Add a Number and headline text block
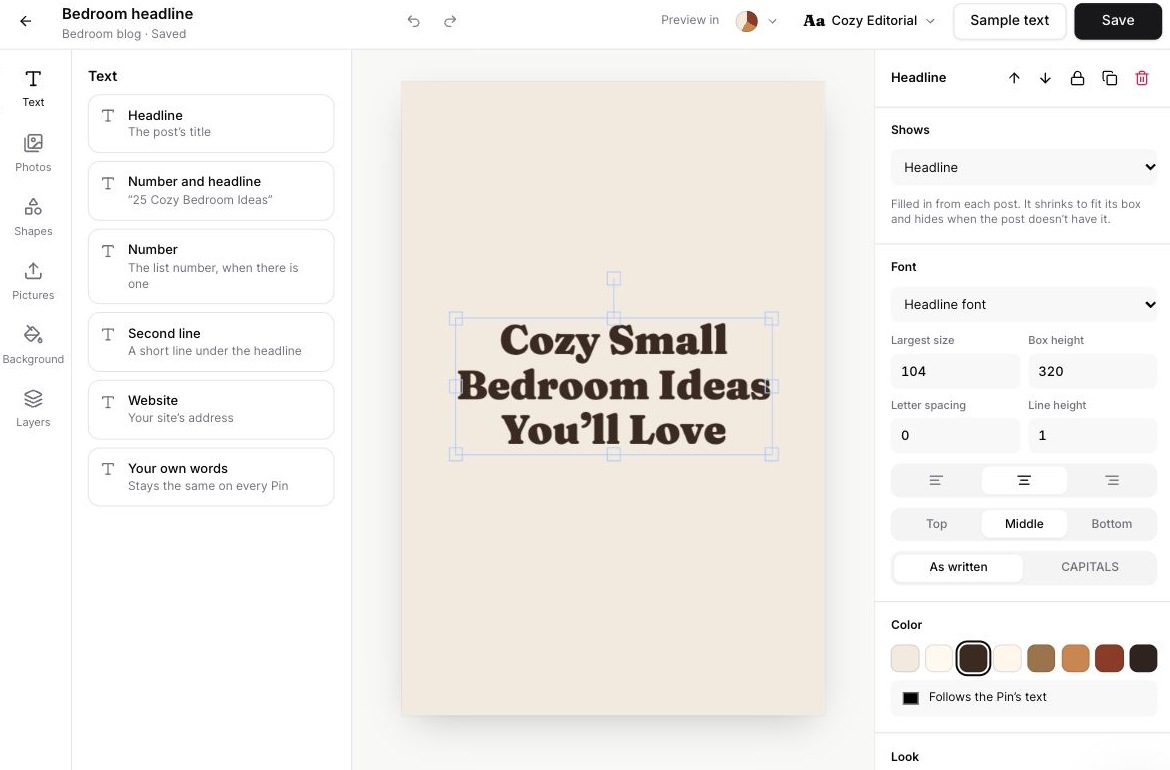 (211, 191)
